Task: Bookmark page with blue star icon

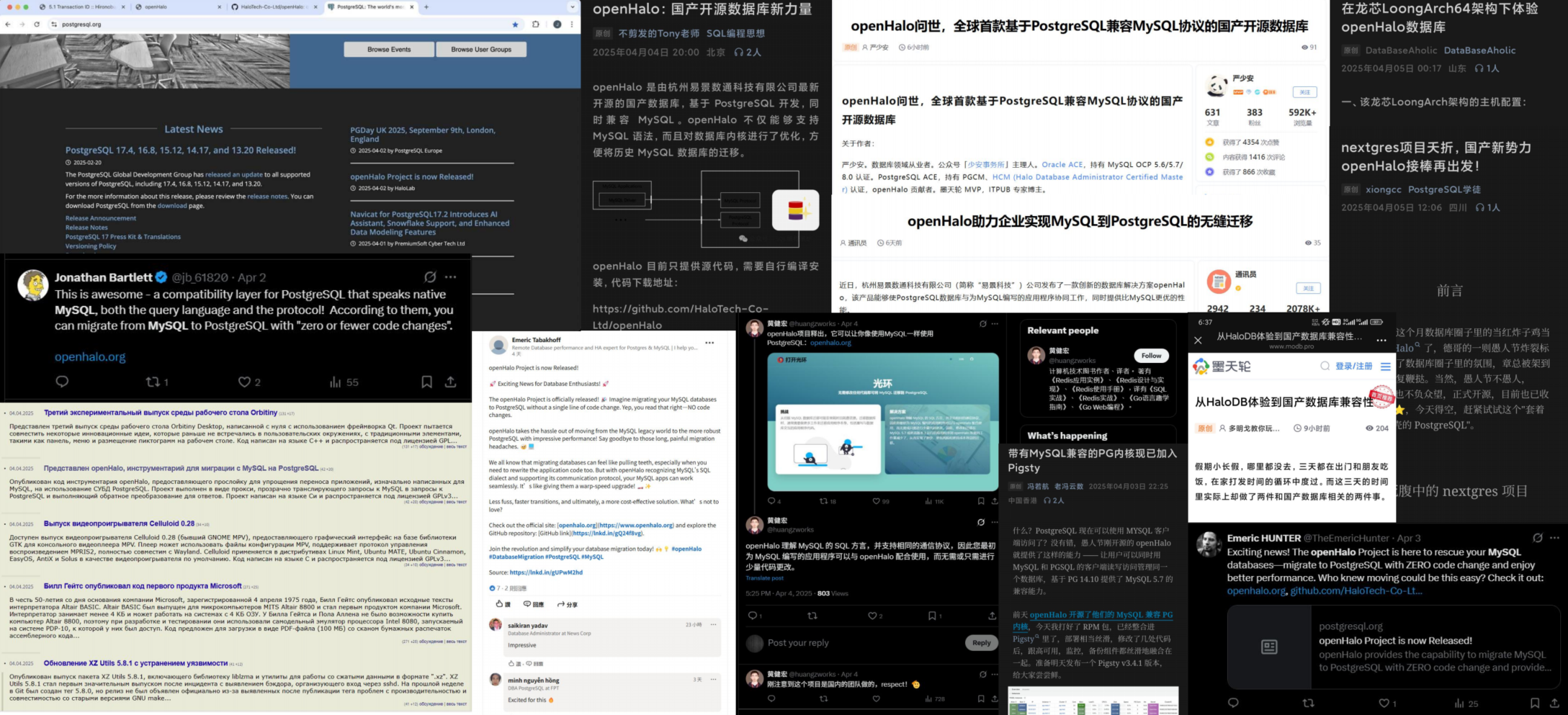Action: 515,24
